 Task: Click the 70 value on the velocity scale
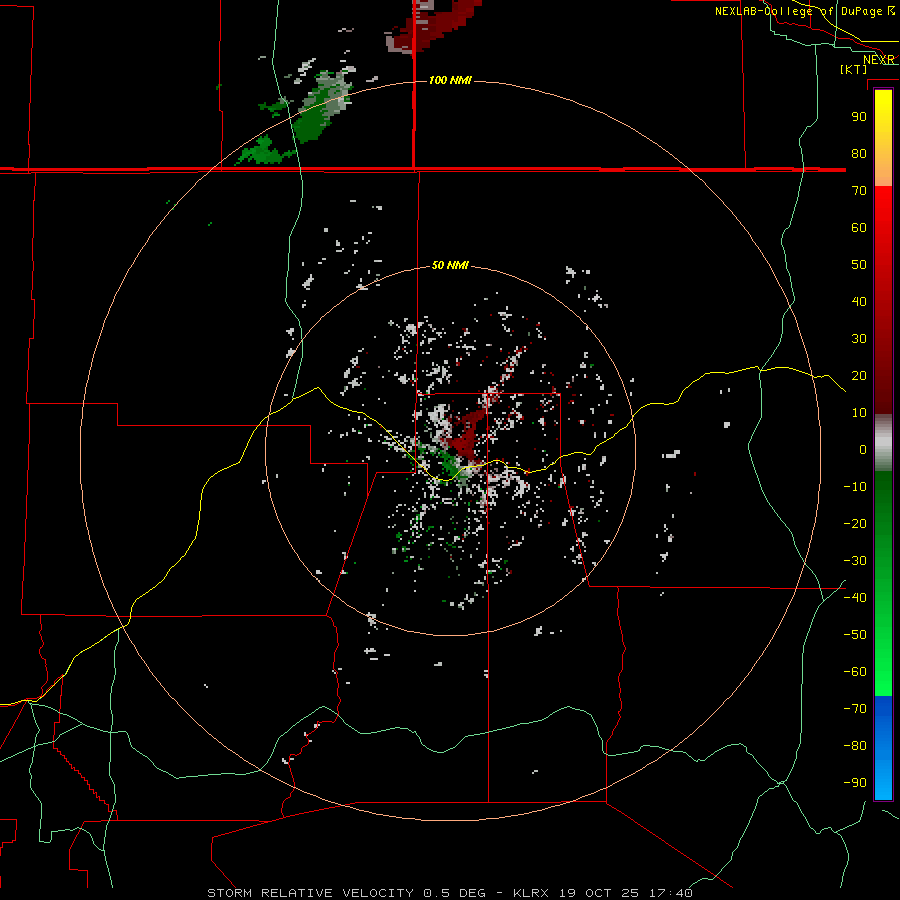859,191
